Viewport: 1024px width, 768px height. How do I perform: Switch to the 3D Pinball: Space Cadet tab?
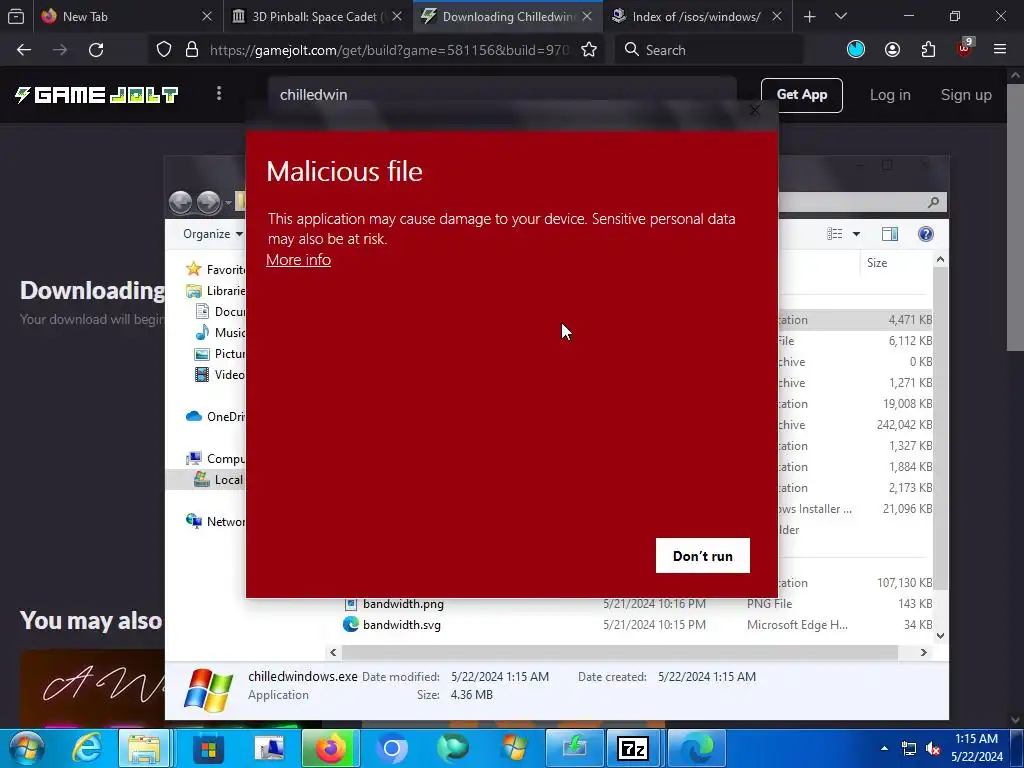[x=315, y=17]
